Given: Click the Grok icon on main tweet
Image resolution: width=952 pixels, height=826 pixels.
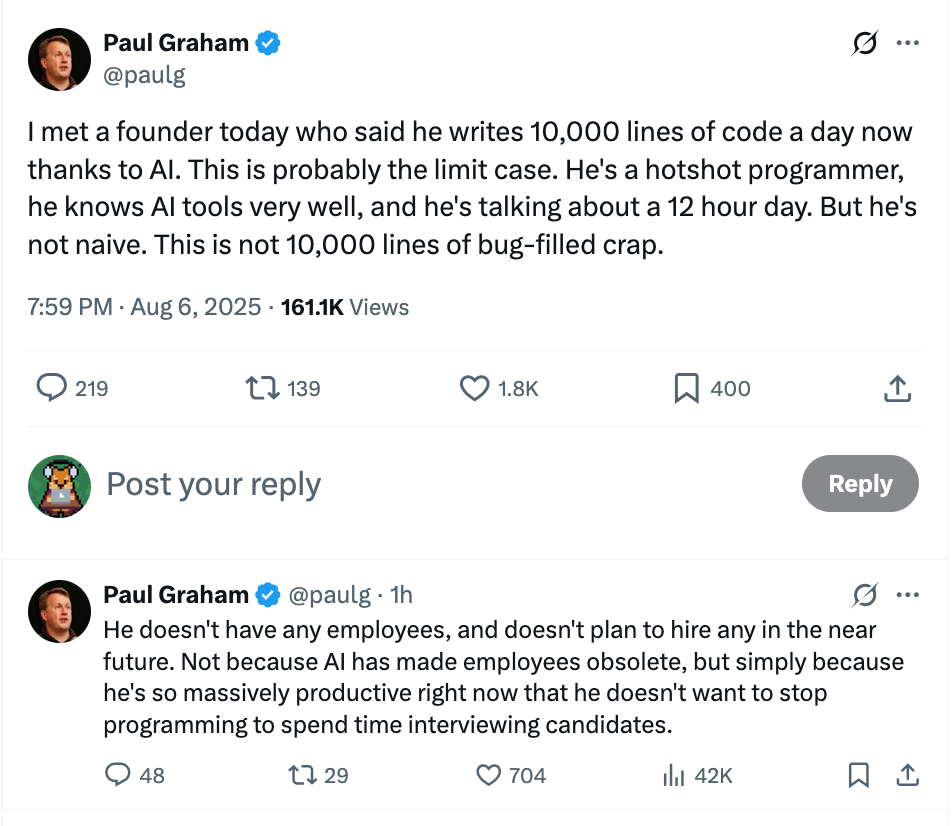Looking at the screenshot, I should point(865,43).
